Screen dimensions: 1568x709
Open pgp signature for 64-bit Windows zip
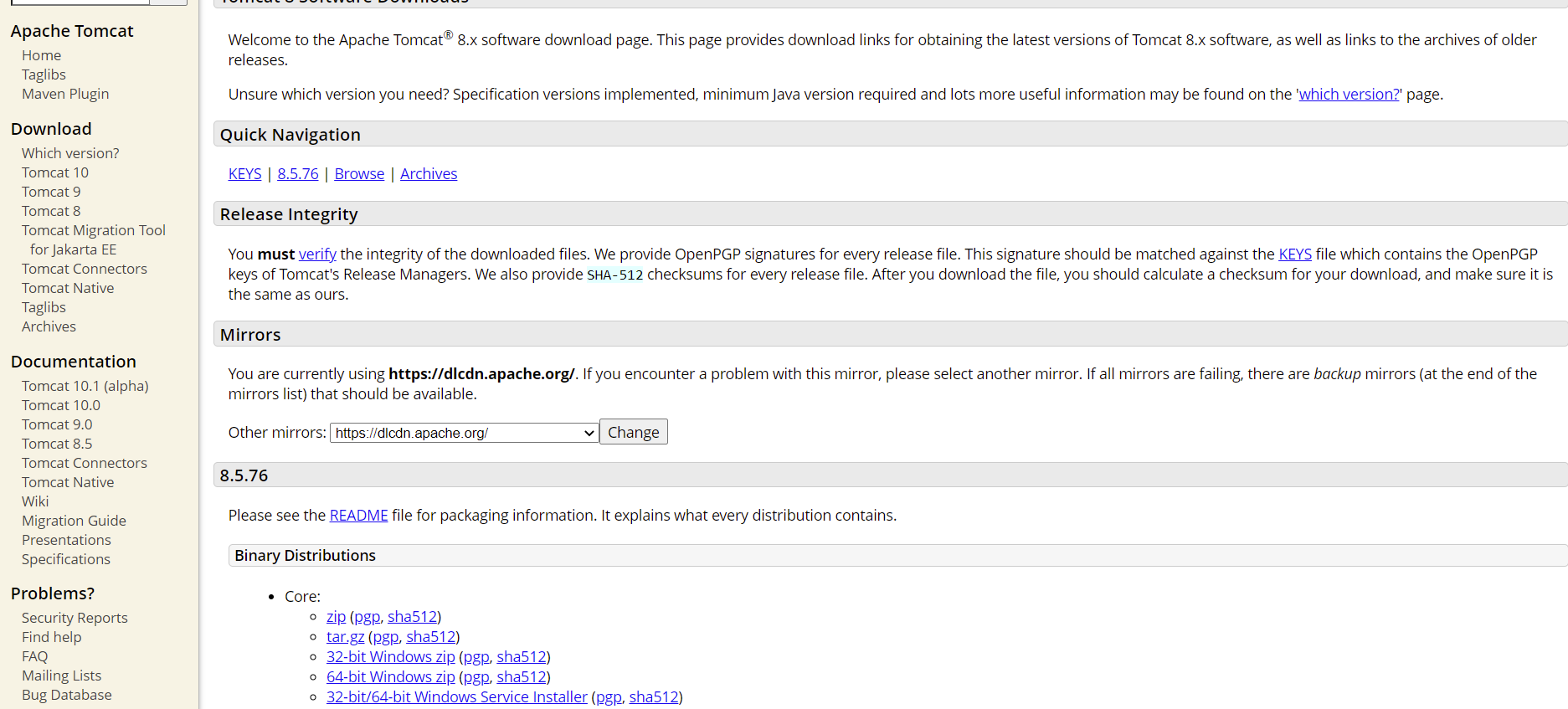(476, 677)
